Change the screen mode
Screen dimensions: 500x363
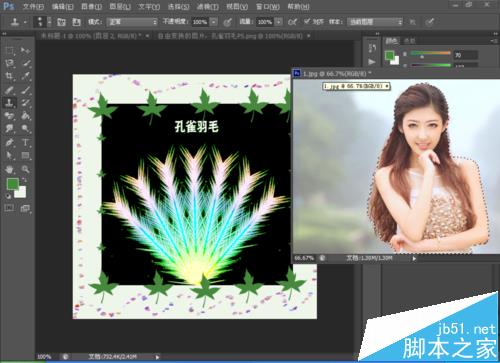click(x=25, y=209)
